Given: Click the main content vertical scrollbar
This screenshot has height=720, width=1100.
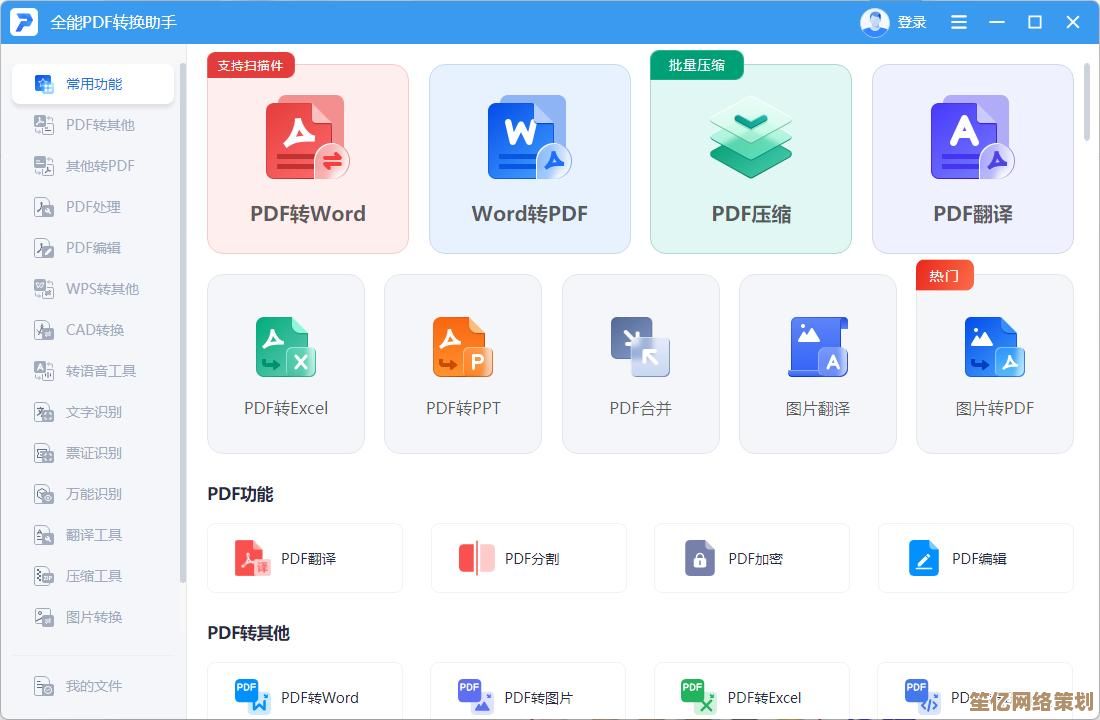Looking at the screenshot, I should (1087, 102).
